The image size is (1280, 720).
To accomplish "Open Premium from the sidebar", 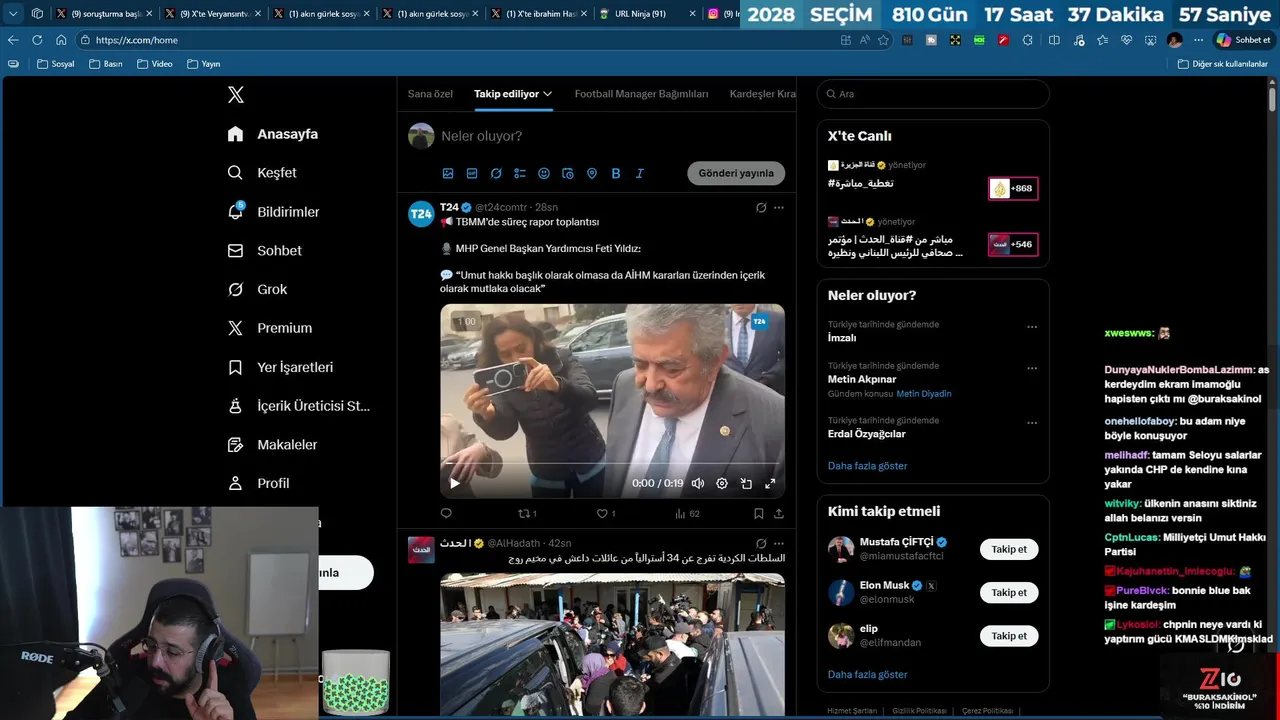I will click(270, 328).
